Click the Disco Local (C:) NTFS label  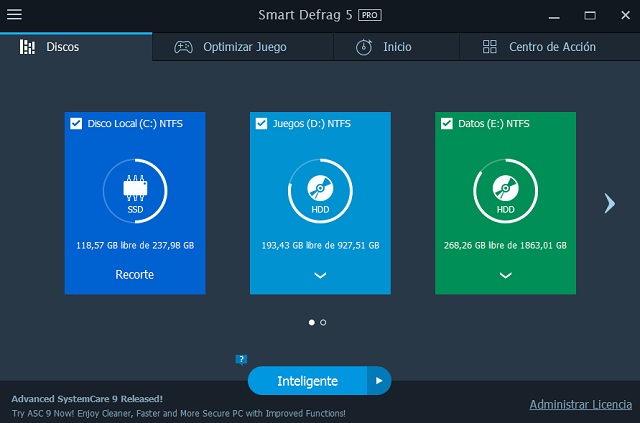pos(135,124)
